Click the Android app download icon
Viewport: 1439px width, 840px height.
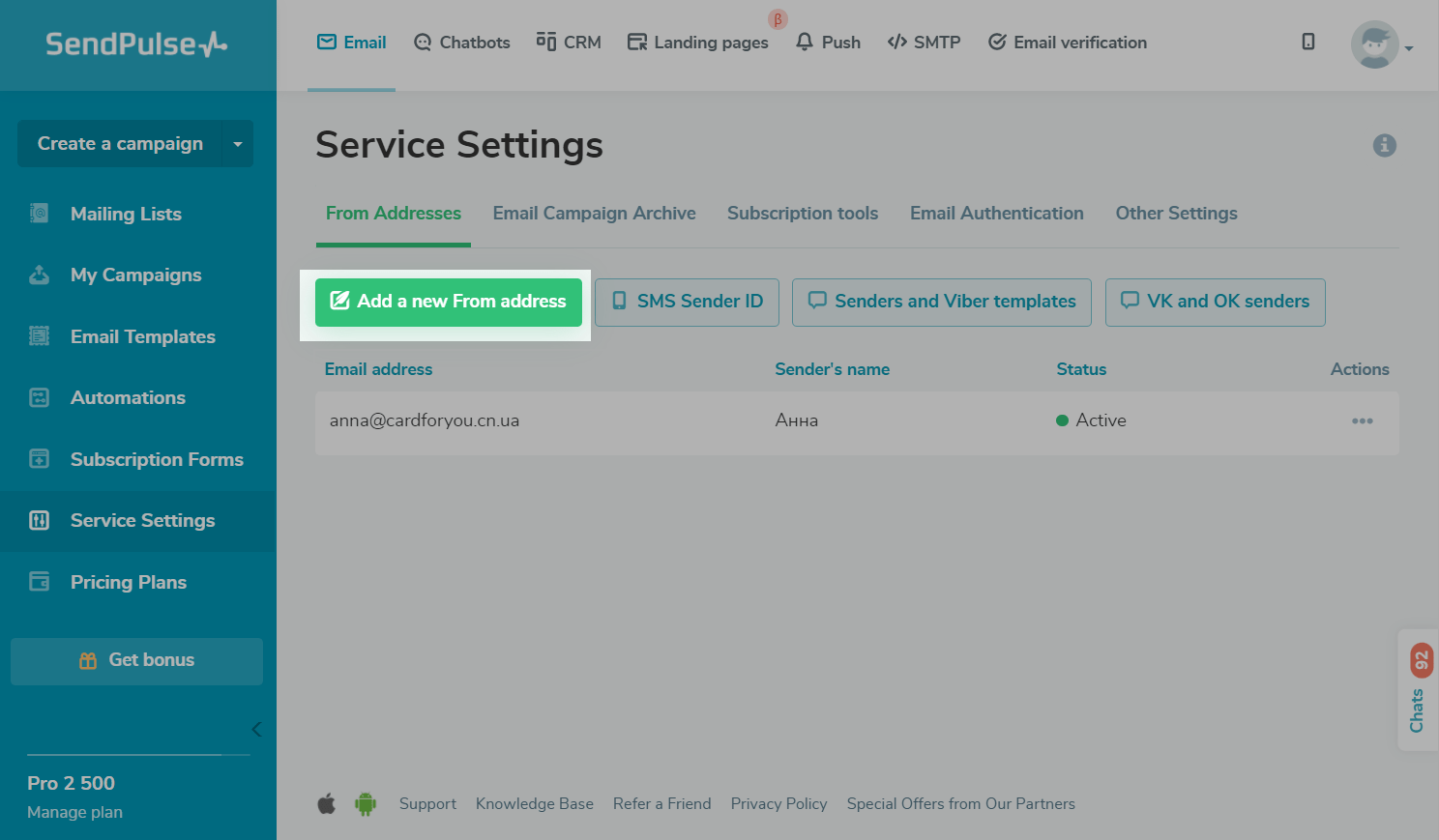pyautogui.click(x=366, y=803)
